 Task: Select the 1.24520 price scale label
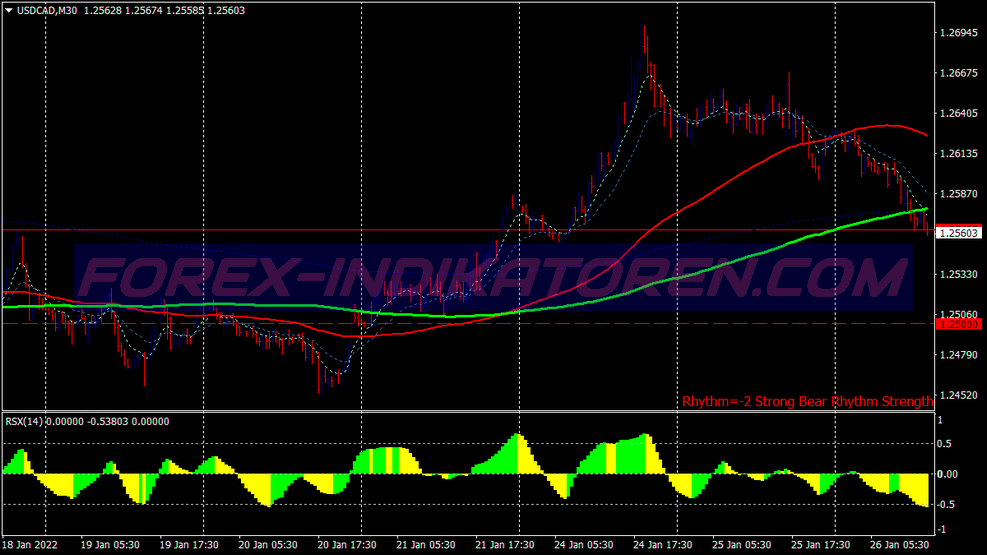(959, 395)
